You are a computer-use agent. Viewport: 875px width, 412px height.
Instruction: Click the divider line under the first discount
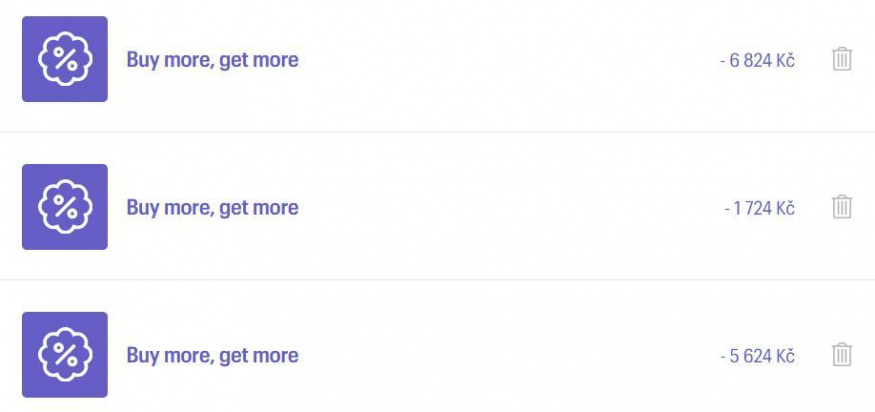pos(438,132)
